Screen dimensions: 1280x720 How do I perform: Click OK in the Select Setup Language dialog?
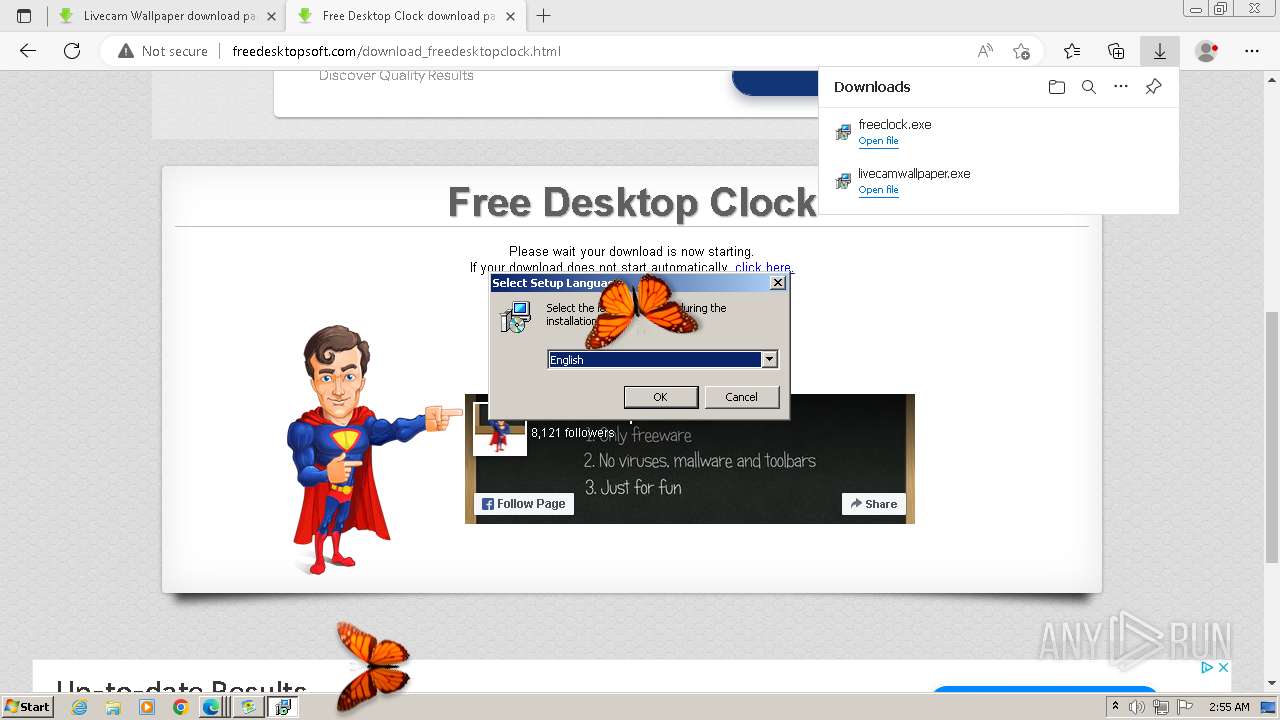pos(661,397)
